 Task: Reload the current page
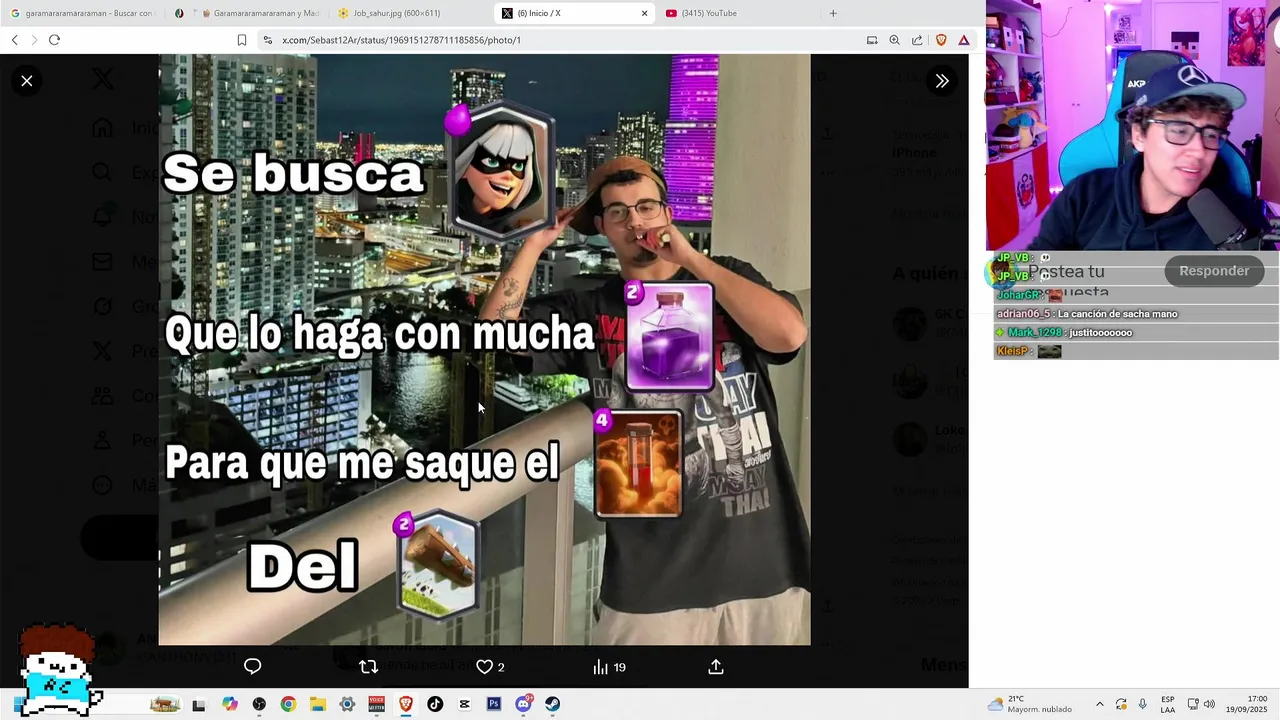point(54,40)
